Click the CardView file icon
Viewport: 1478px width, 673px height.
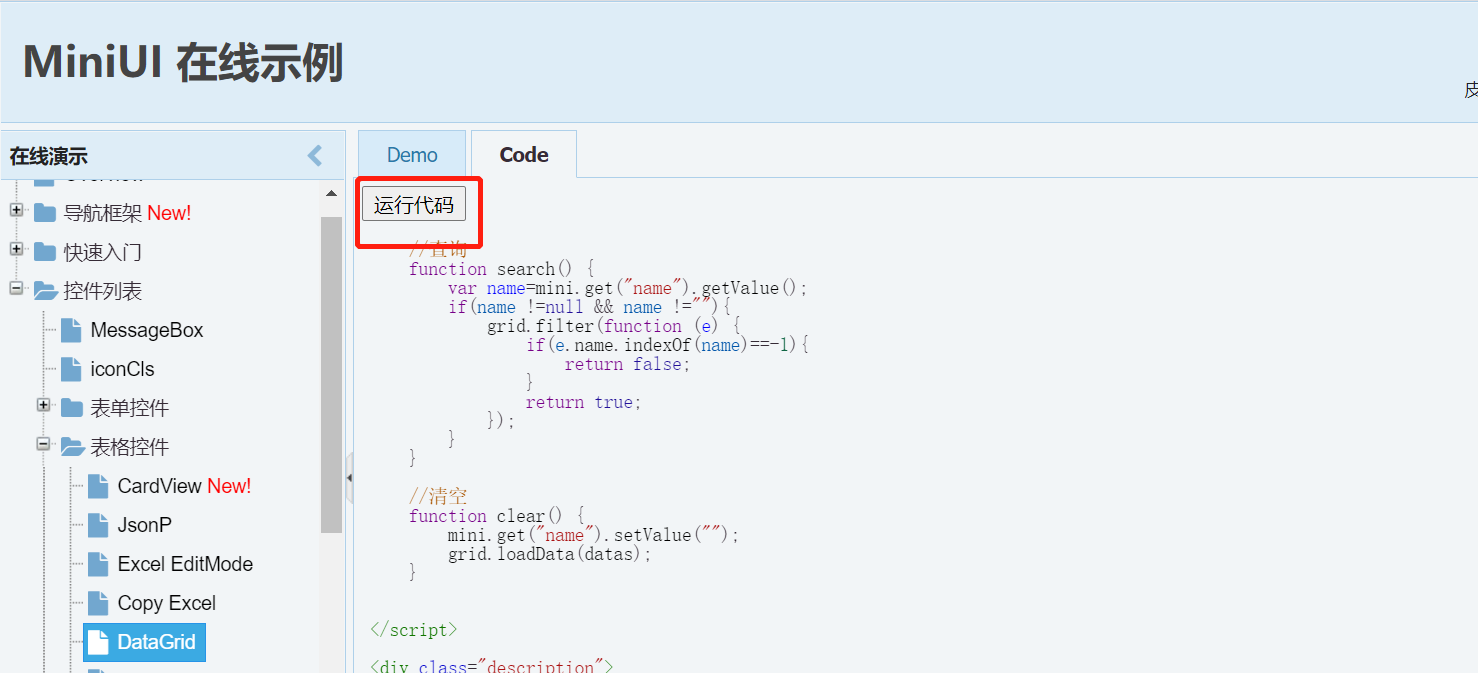97,485
